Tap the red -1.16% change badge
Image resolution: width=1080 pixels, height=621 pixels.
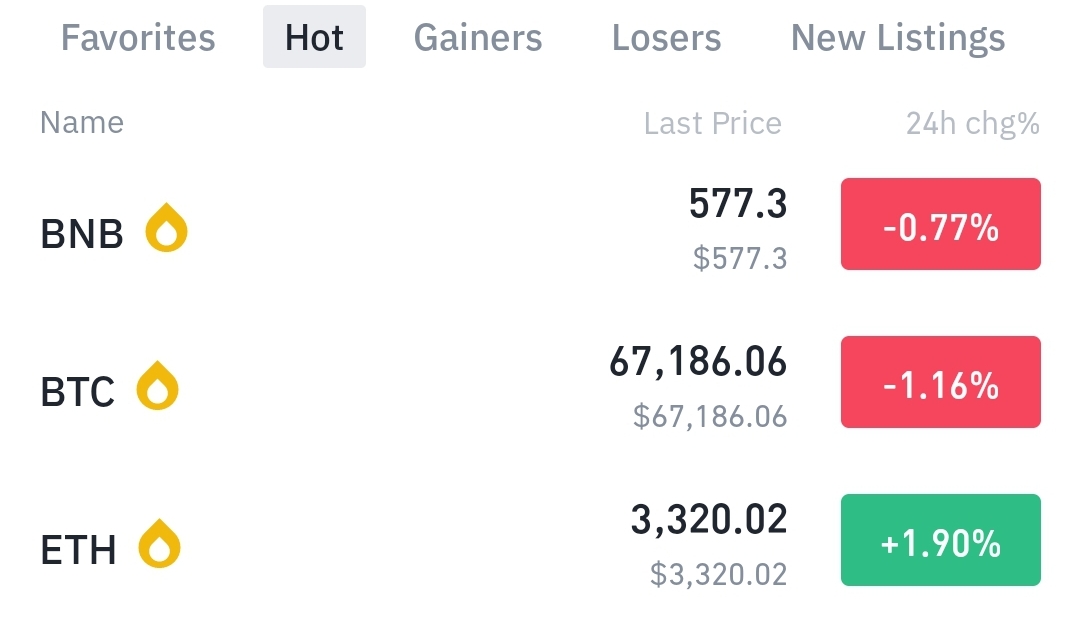[x=940, y=382]
